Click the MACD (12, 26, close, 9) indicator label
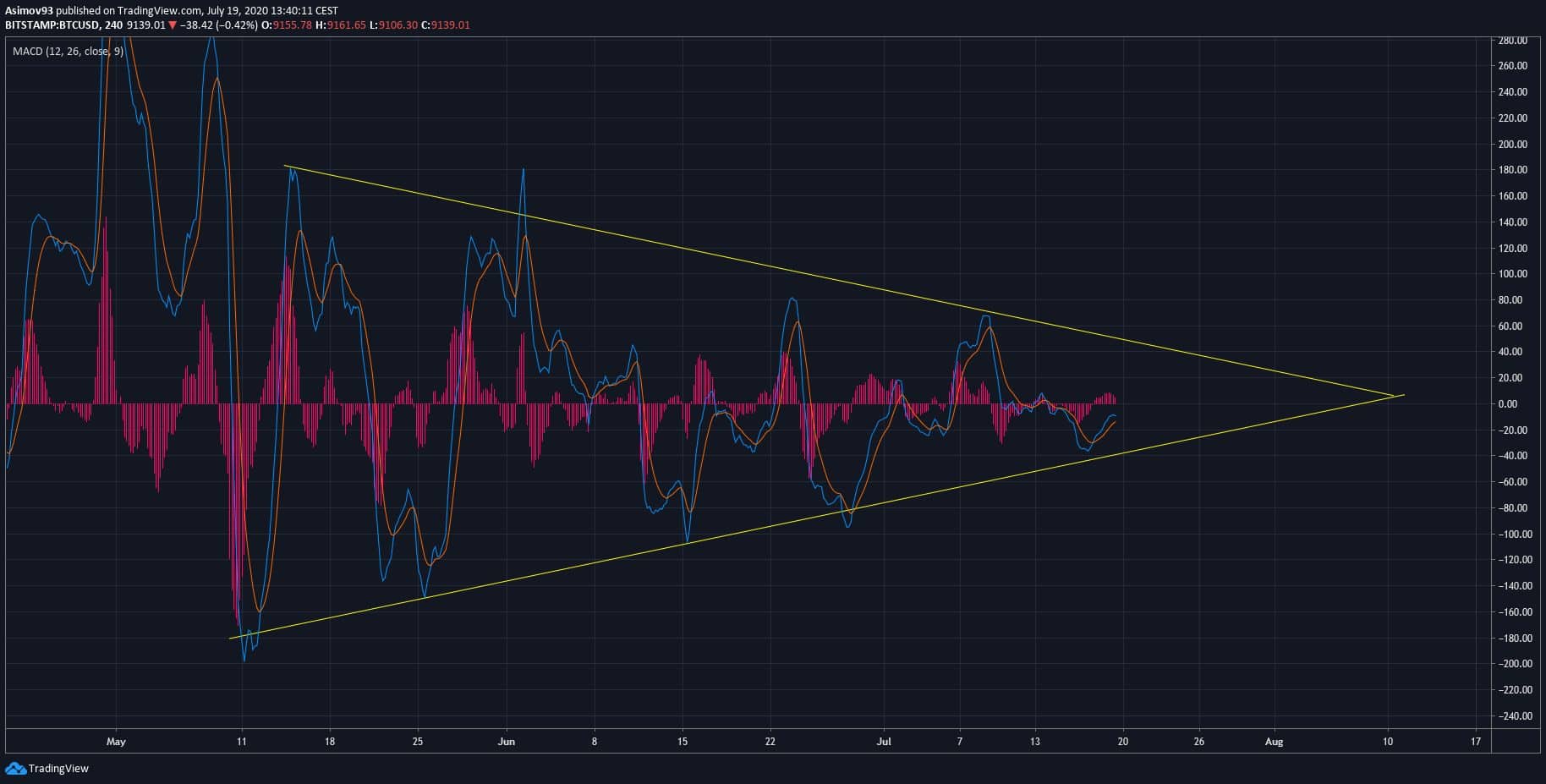 (x=68, y=52)
